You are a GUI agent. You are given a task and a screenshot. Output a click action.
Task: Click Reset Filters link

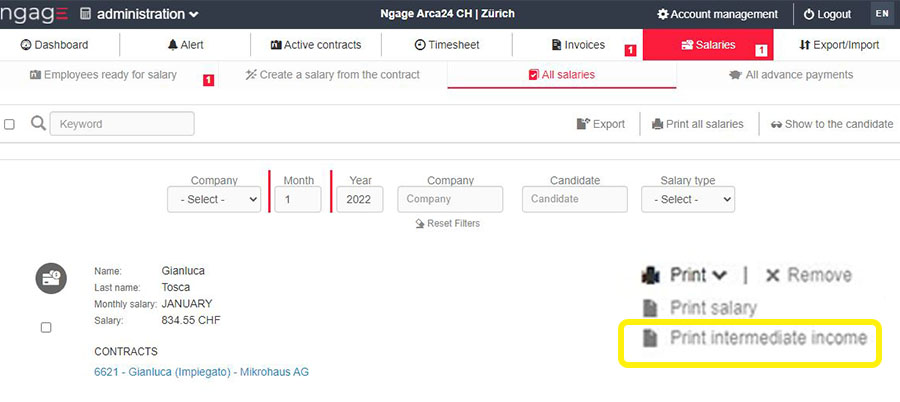pyautogui.click(x=447, y=223)
